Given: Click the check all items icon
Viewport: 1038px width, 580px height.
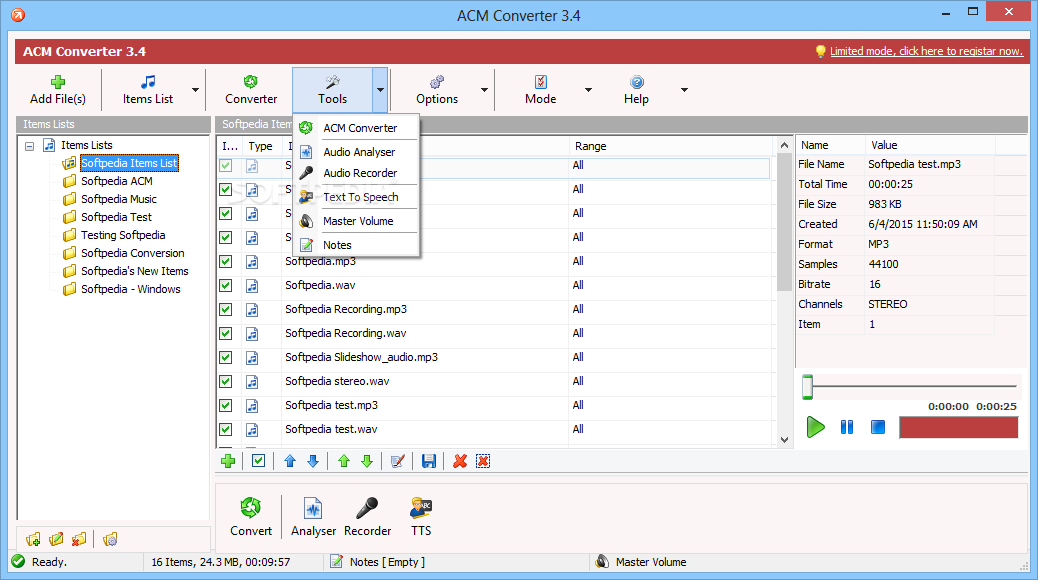Looking at the screenshot, I should point(259,461).
